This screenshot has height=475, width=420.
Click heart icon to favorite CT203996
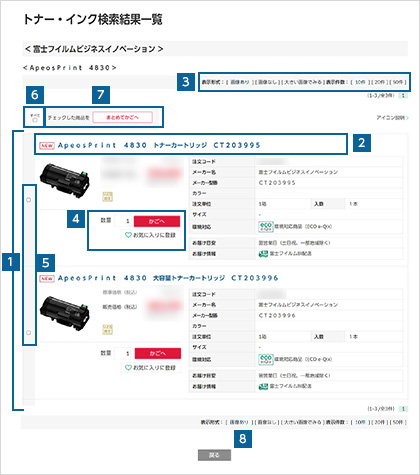click(x=128, y=368)
